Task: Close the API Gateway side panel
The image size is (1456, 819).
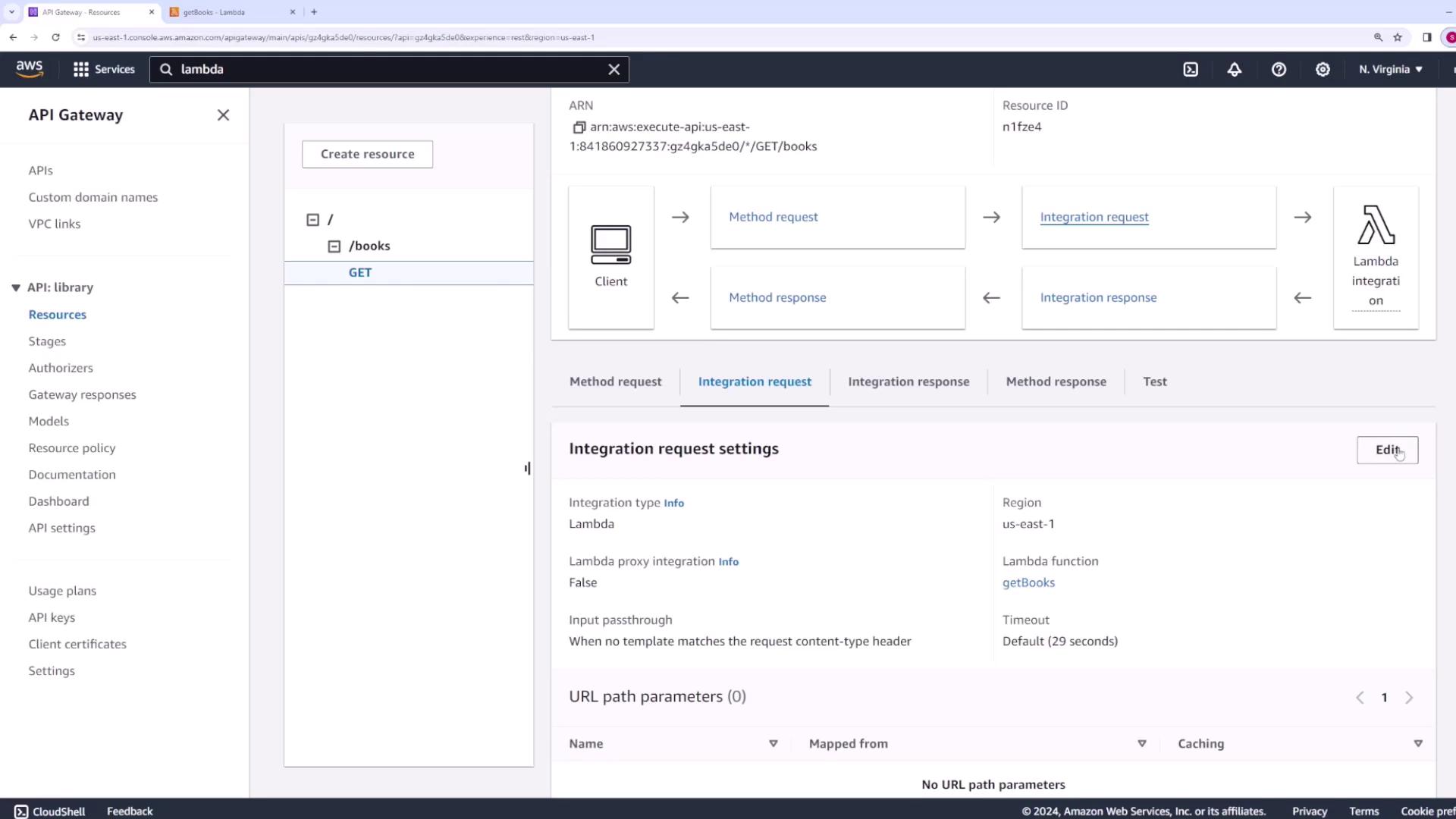Action: [223, 115]
